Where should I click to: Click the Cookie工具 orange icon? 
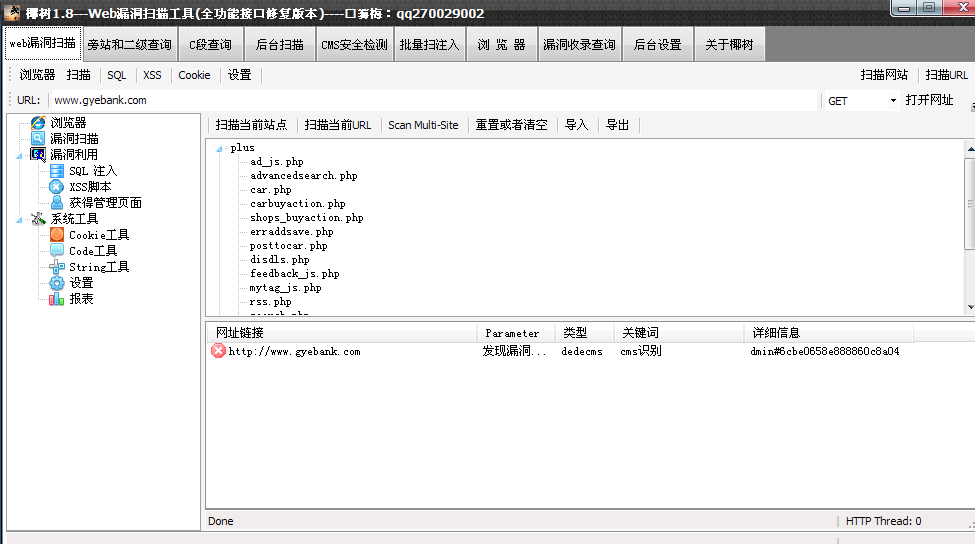click(x=57, y=234)
